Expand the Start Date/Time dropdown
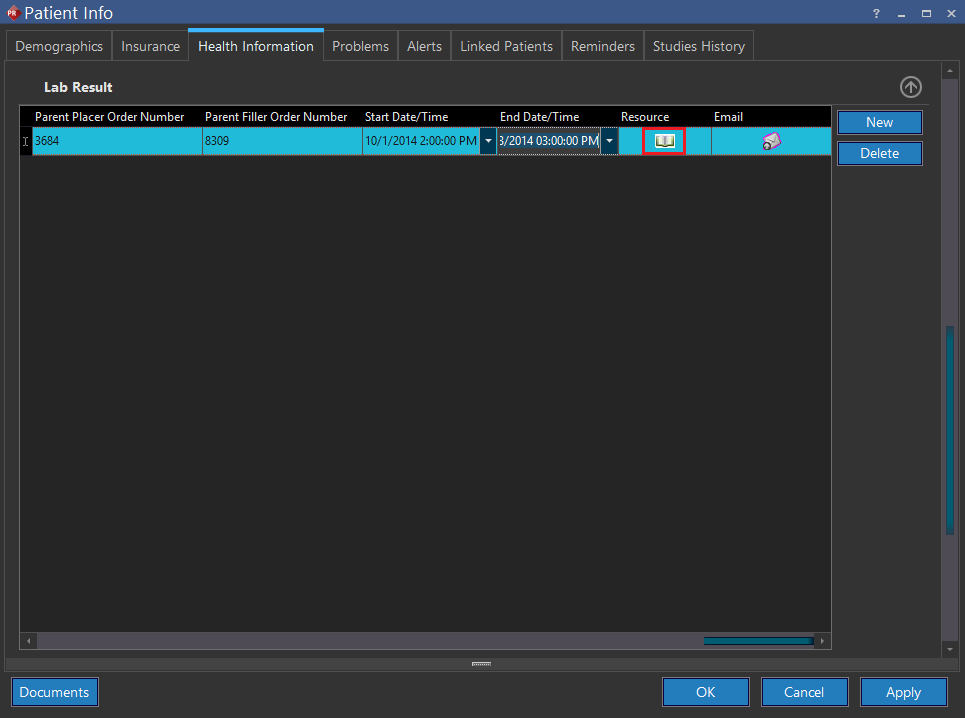965x718 pixels. click(x=488, y=142)
